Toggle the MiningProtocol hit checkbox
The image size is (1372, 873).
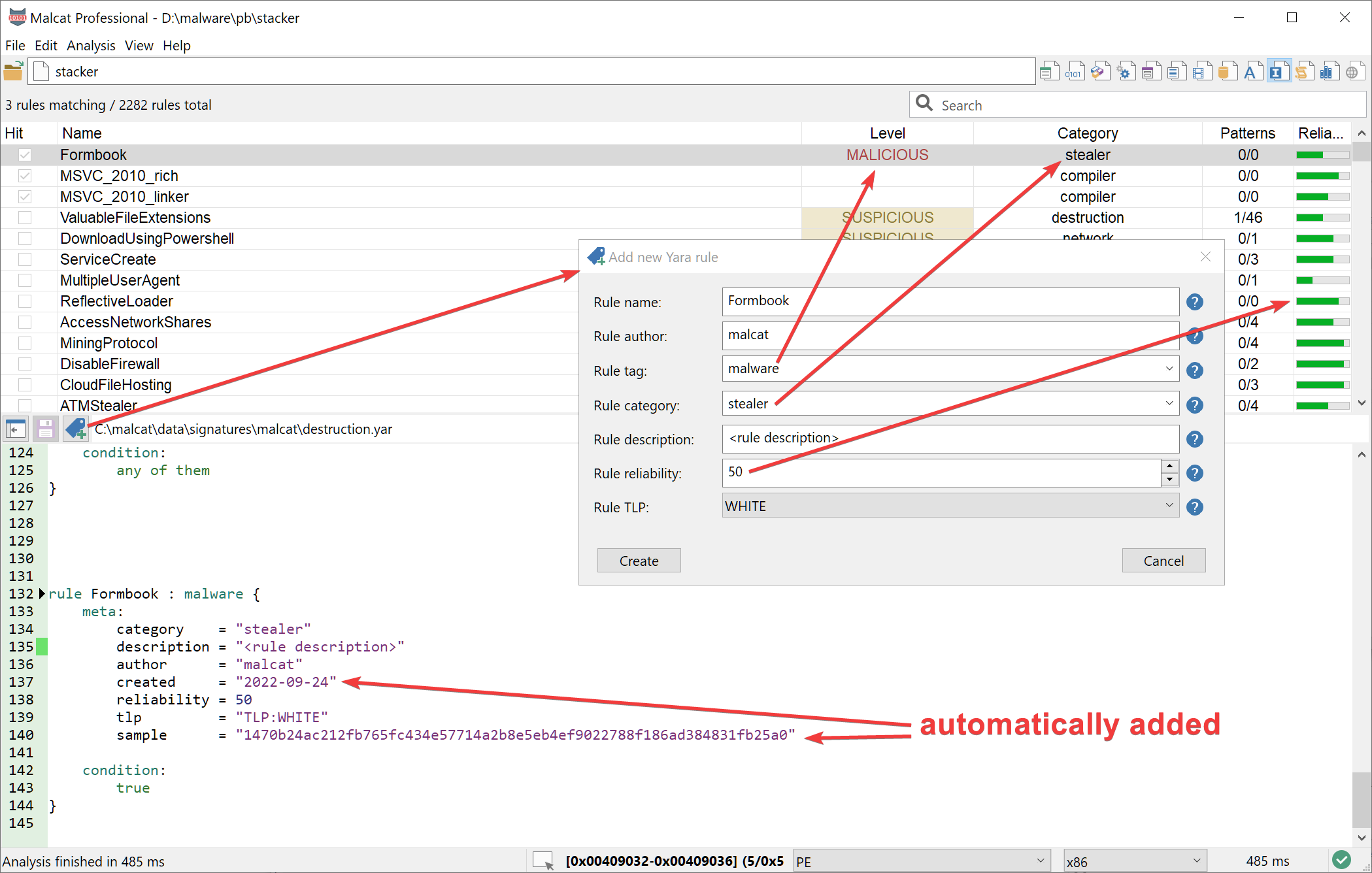pyautogui.click(x=25, y=343)
